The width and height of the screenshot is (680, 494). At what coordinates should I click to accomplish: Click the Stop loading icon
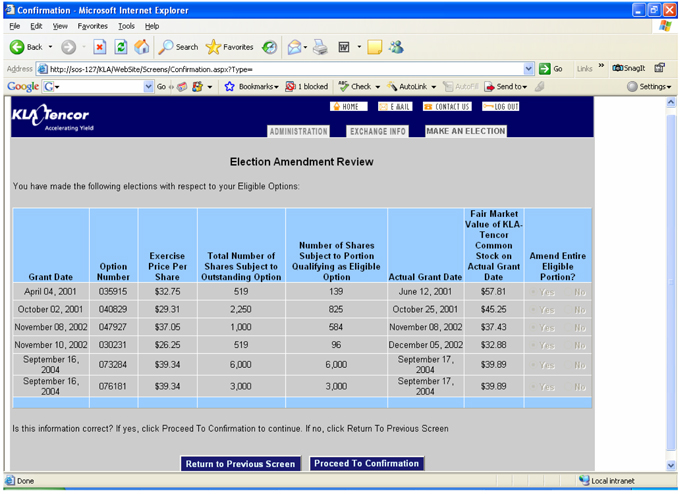(x=99, y=47)
